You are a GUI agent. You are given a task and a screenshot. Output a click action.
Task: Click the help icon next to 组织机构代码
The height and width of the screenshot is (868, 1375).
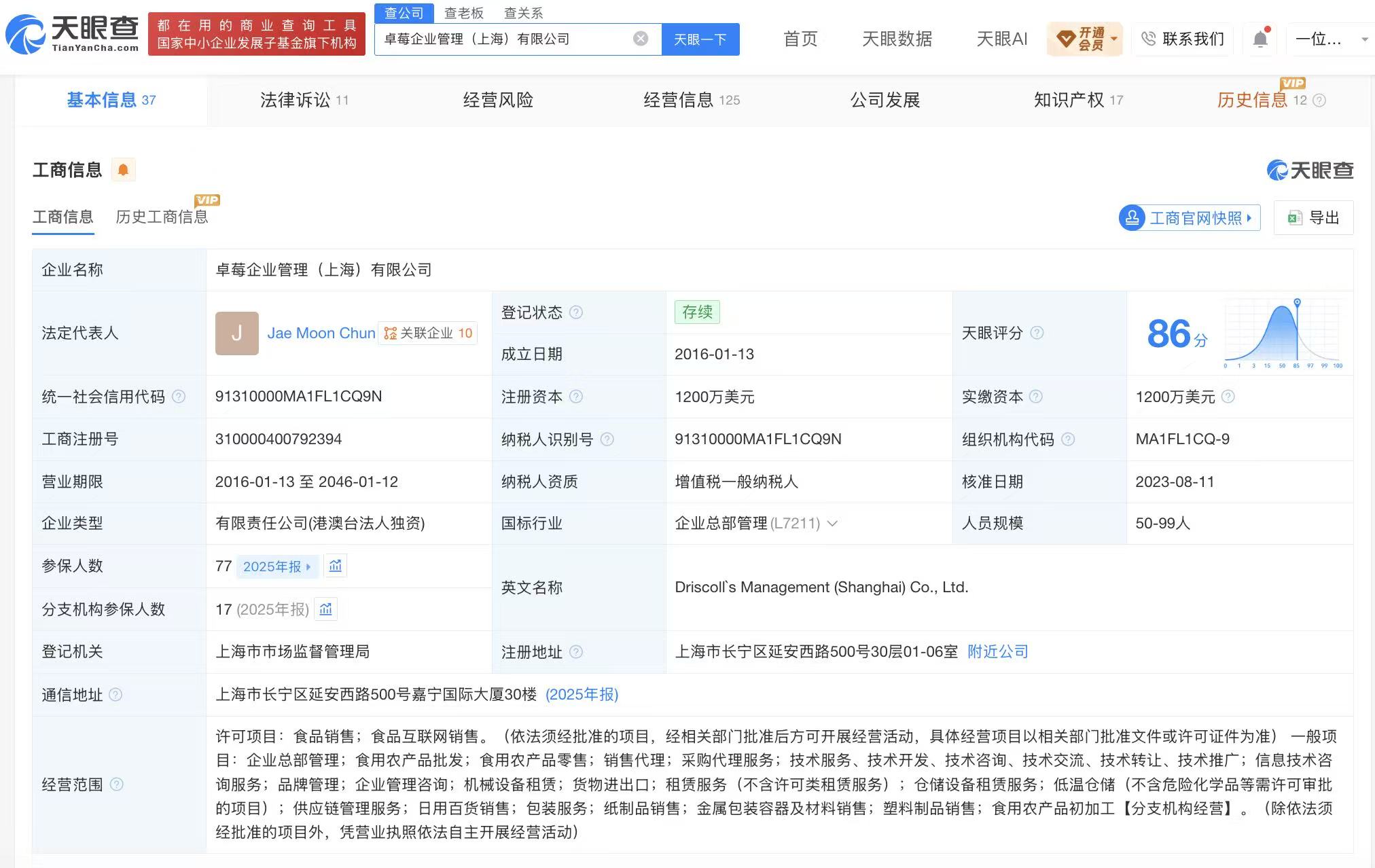coord(1068,439)
